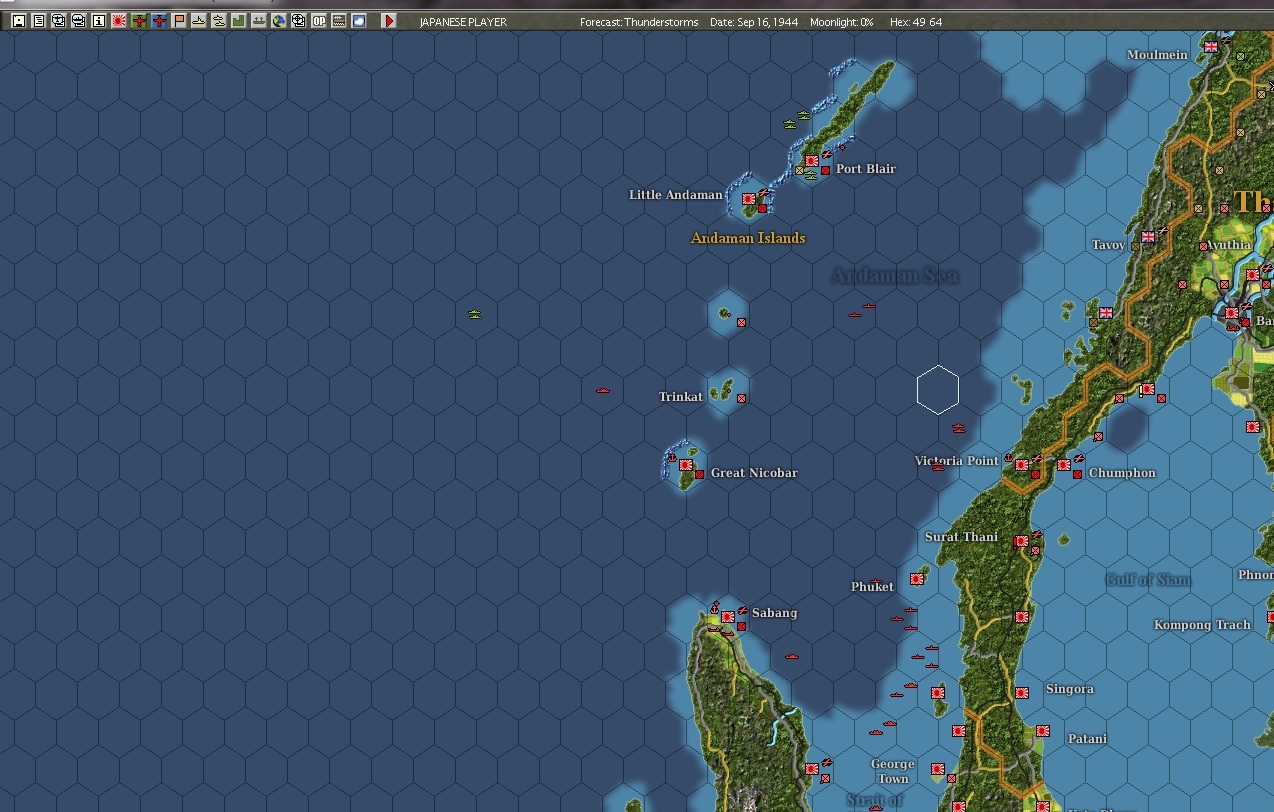Click the globe toolbar icon
1274x812 pixels.
(x=278, y=21)
